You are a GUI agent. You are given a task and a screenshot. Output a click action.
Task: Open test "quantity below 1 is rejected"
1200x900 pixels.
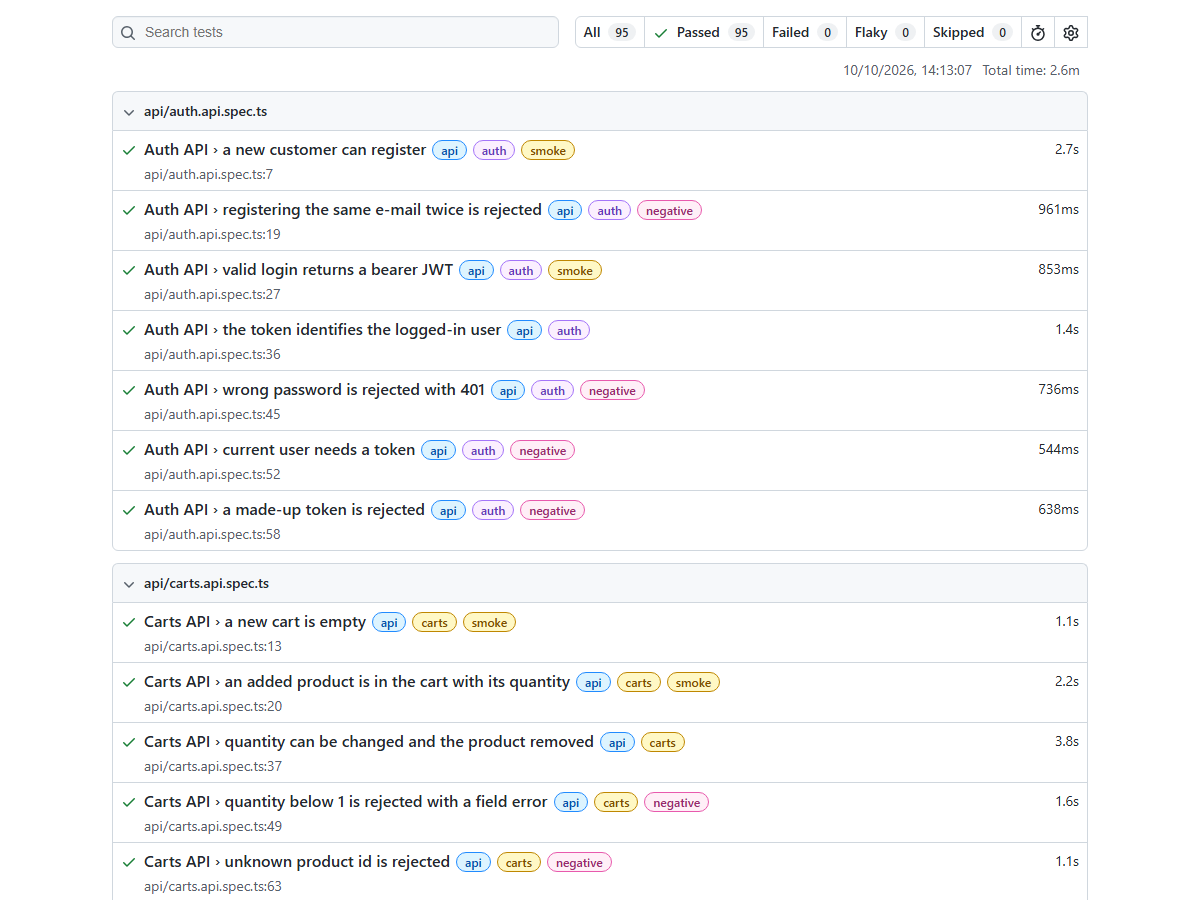[346, 802]
